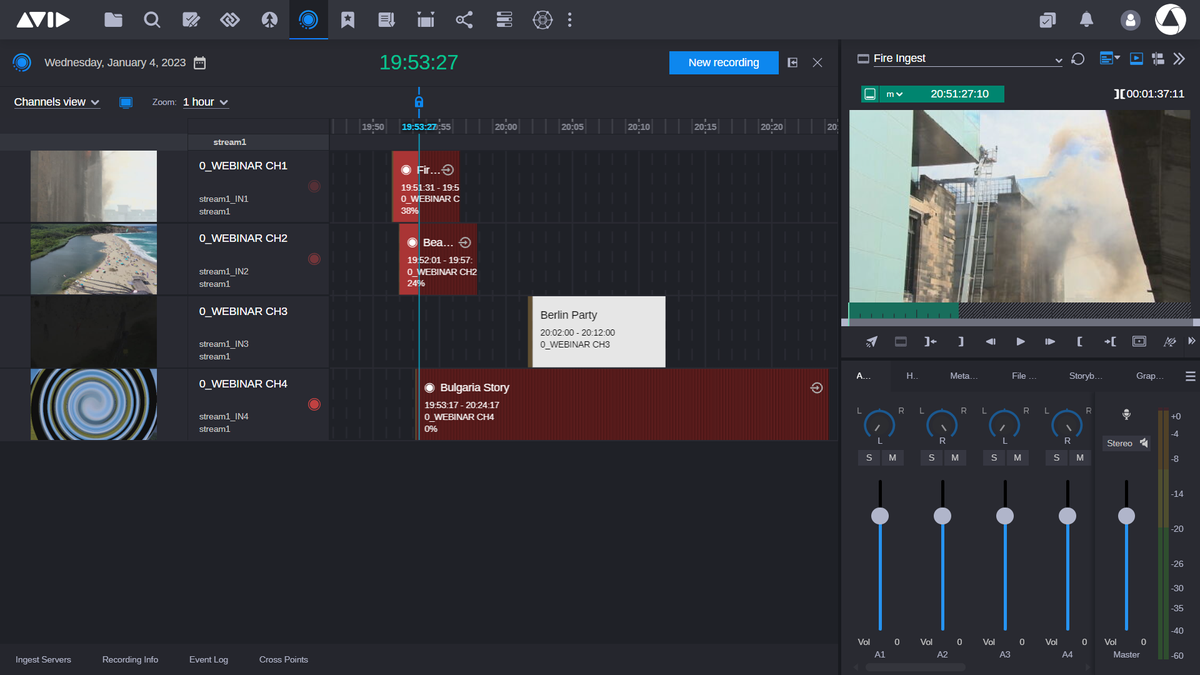Open the search panel from the top toolbar
1200x675 pixels.
point(151,19)
